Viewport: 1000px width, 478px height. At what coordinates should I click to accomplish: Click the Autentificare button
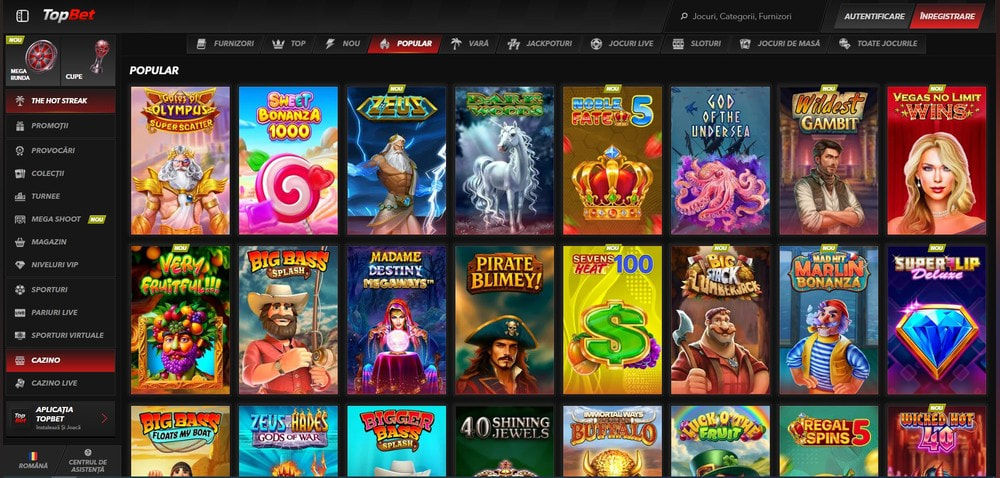coord(874,17)
